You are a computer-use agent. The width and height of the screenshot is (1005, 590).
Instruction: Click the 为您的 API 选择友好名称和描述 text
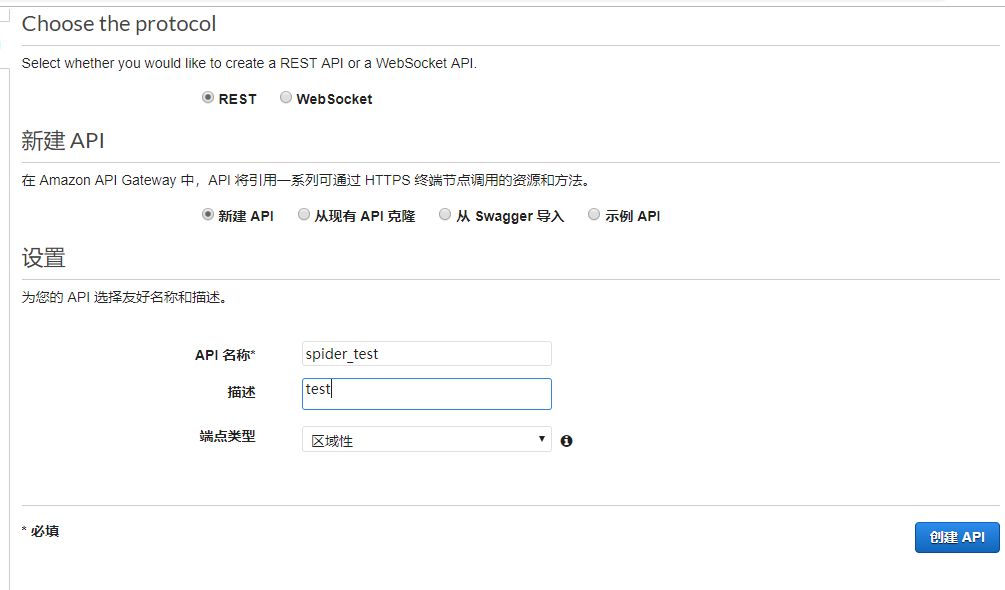point(126,297)
